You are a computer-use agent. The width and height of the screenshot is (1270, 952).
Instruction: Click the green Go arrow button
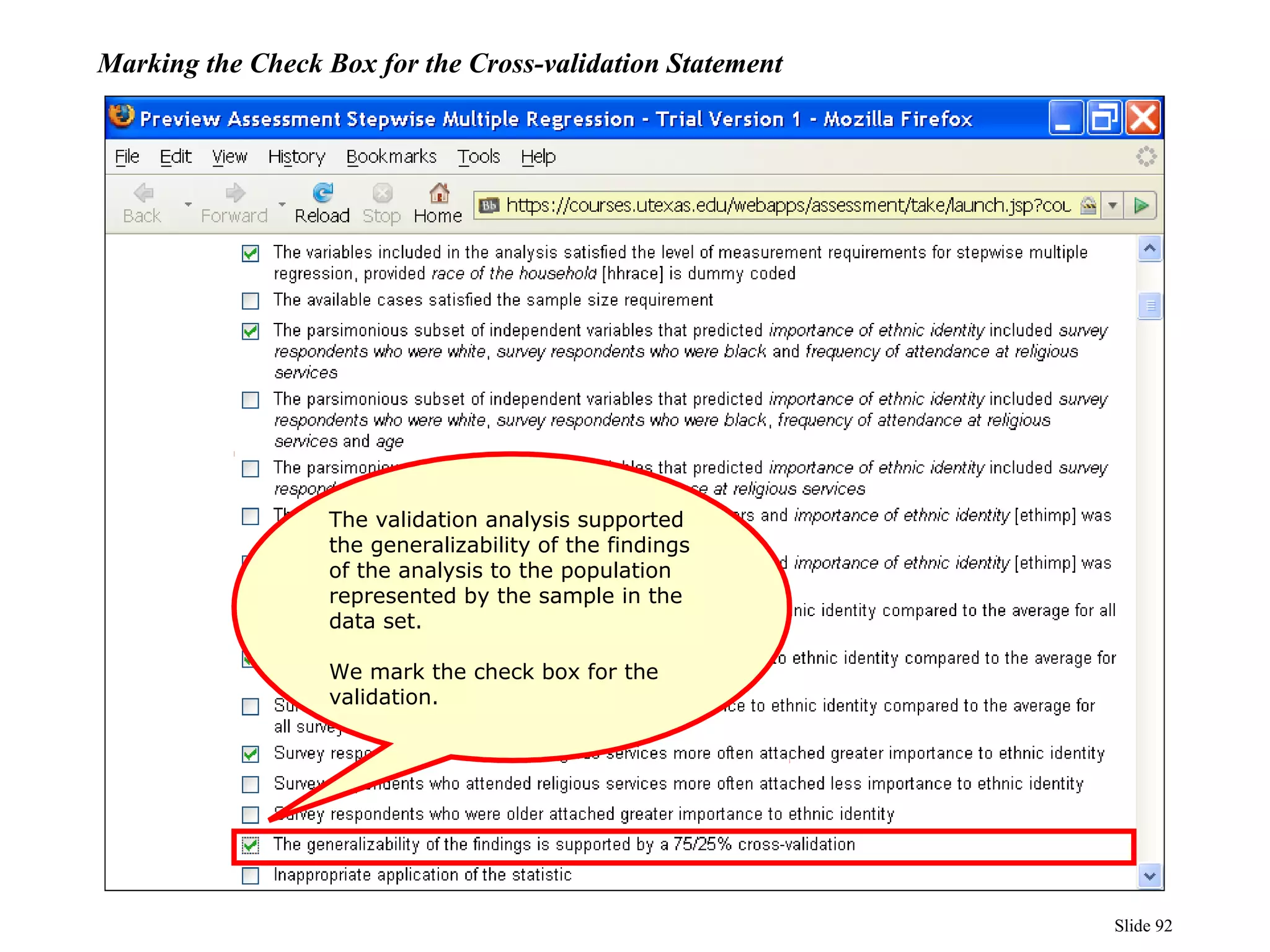pyautogui.click(x=1141, y=205)
